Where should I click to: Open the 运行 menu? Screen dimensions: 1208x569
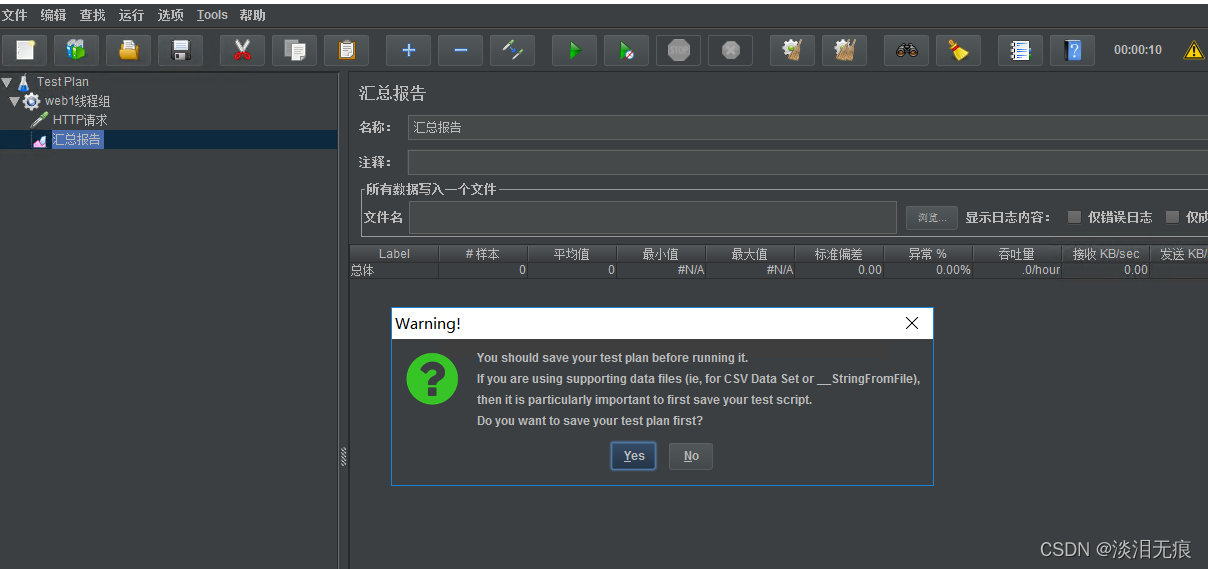[132, 15]
